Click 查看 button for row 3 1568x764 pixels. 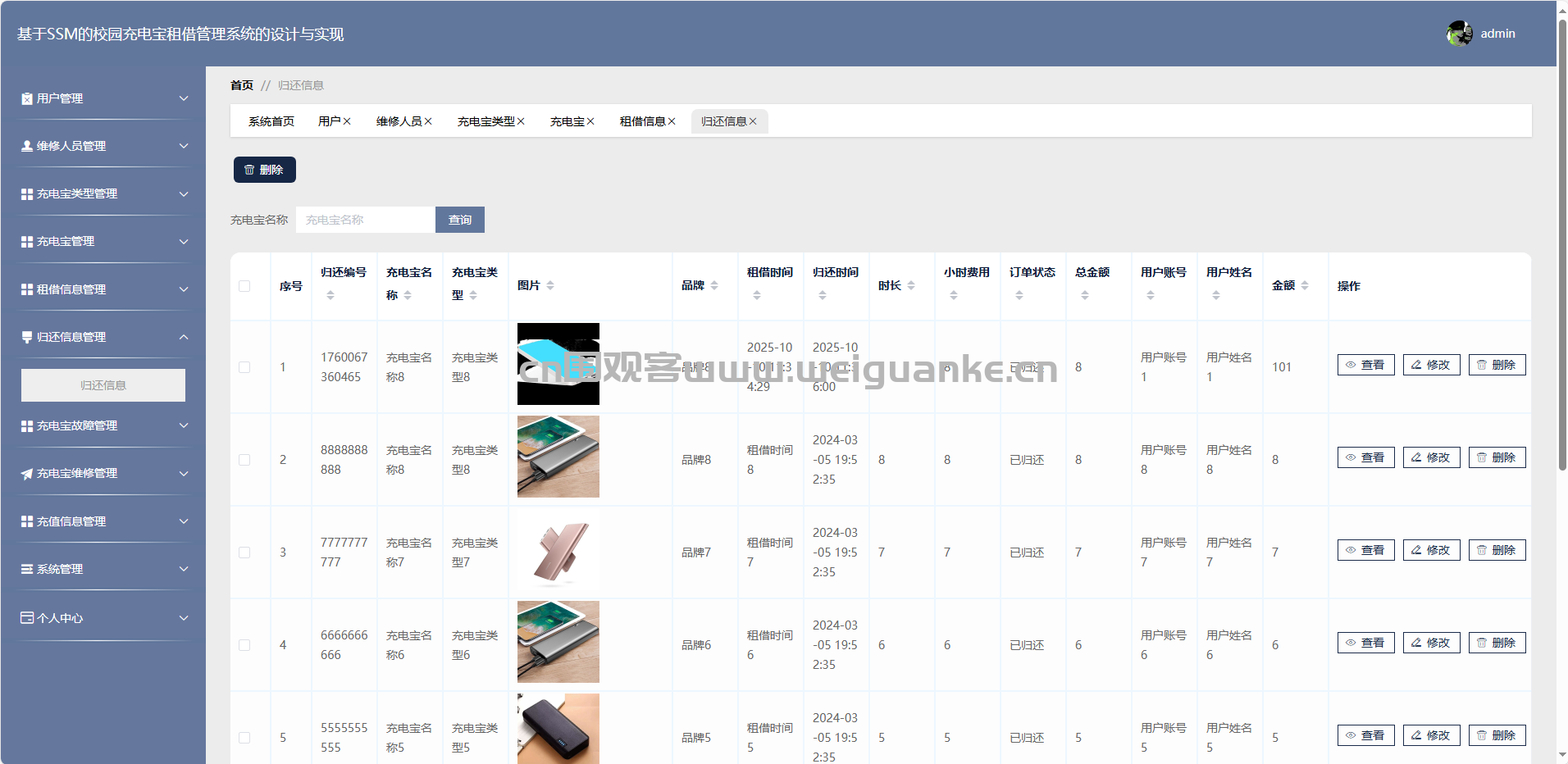(1365, 550)
